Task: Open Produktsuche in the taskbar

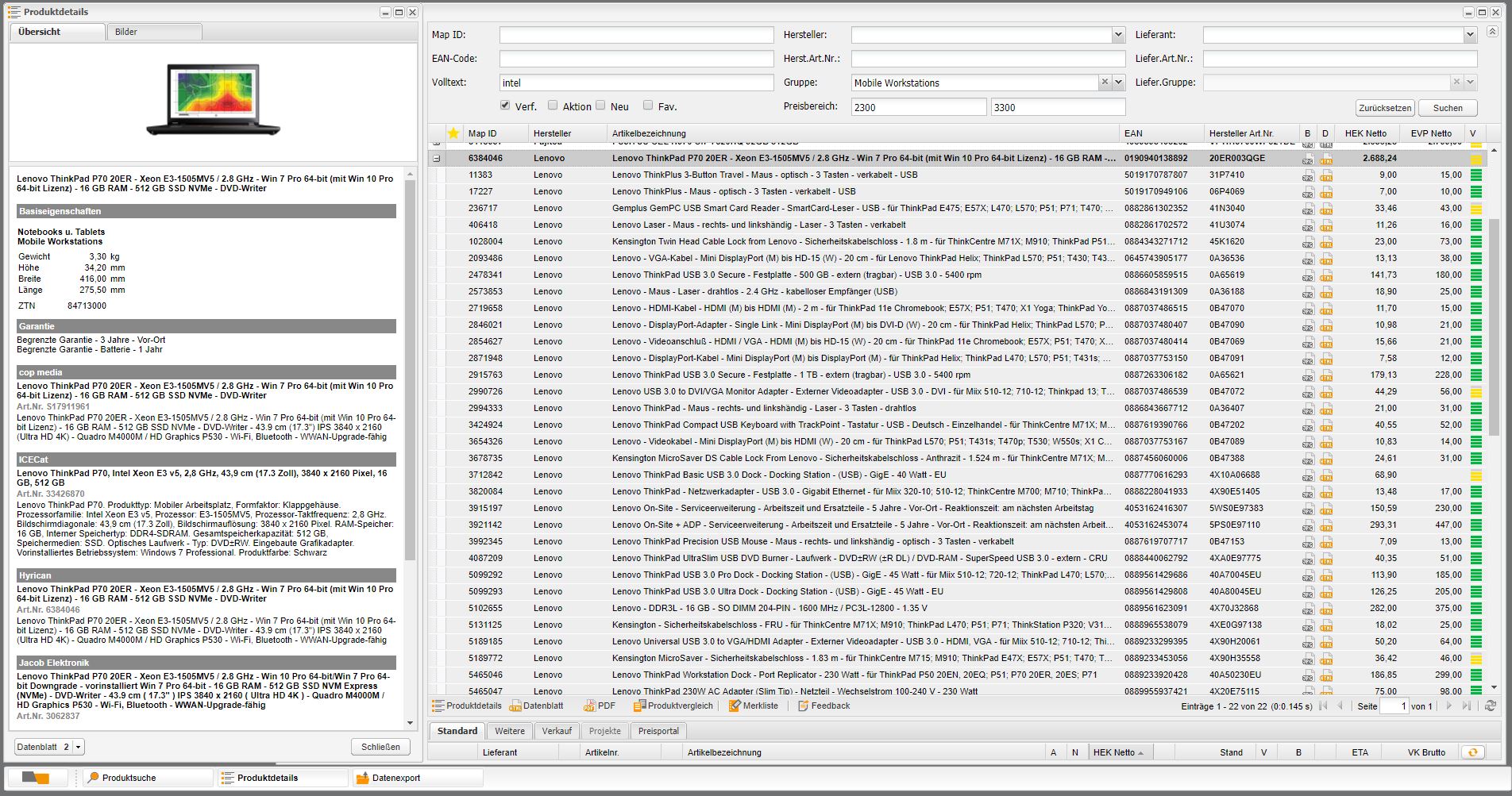Action: (148, 779)
